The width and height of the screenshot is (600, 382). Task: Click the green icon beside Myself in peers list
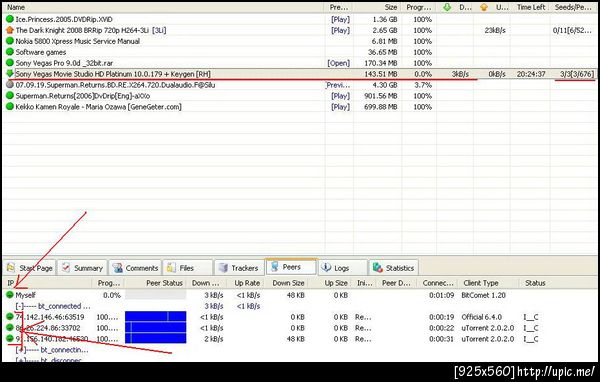tap(10, 295)
